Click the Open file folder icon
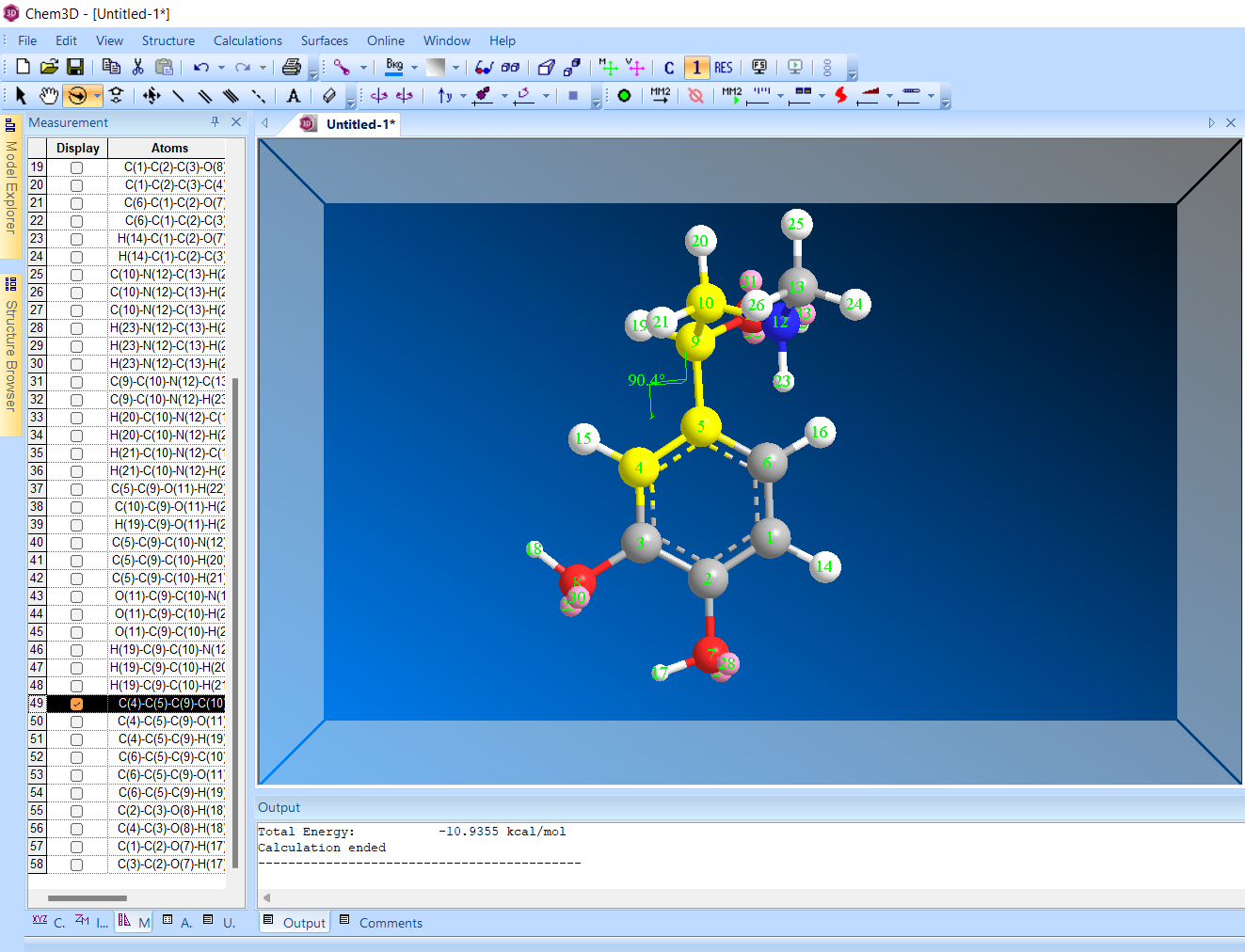 point(49,67)
